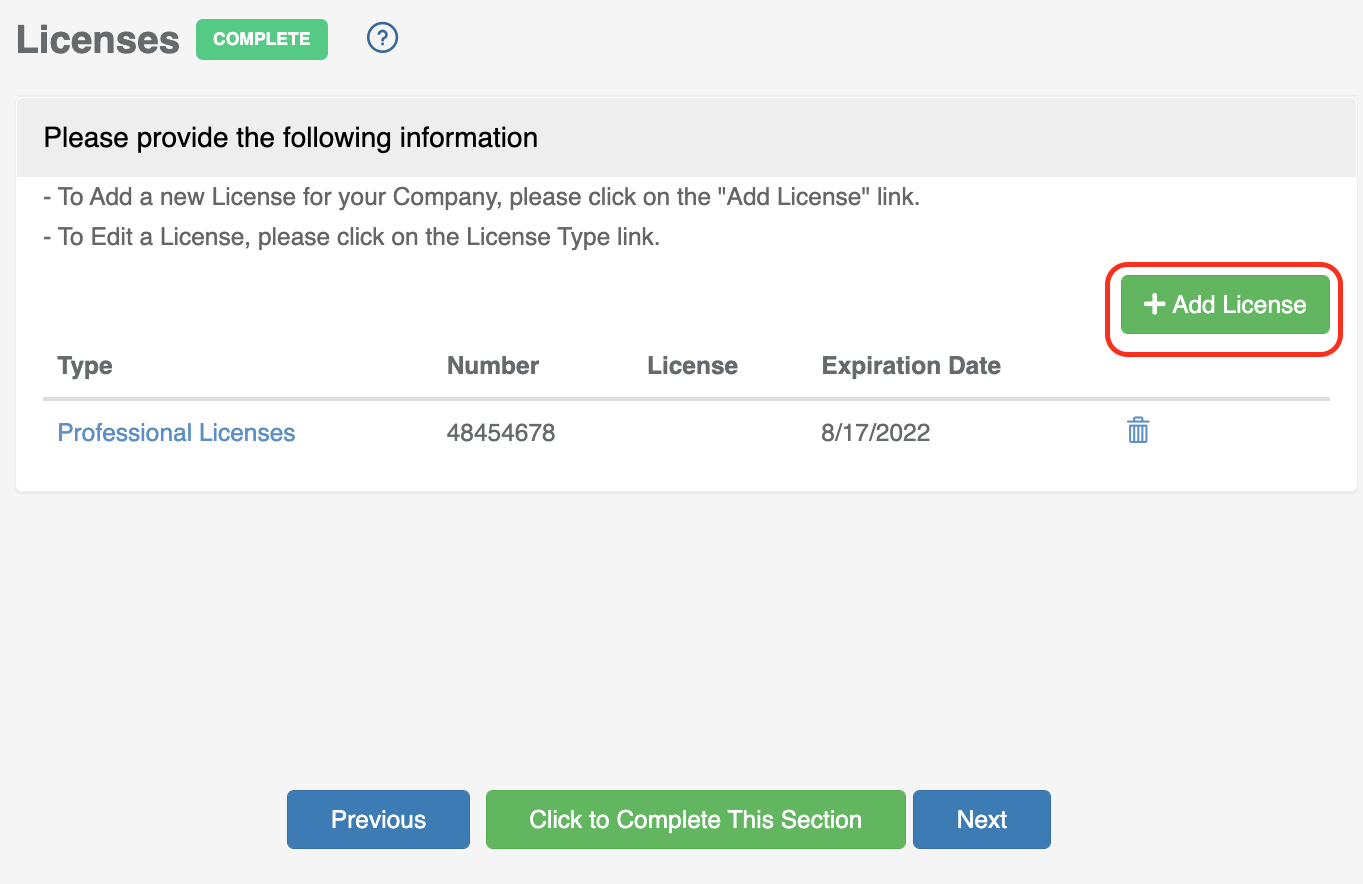Click the 8/17/2022 expiration date cell
1363x884 pixels.
876,433
